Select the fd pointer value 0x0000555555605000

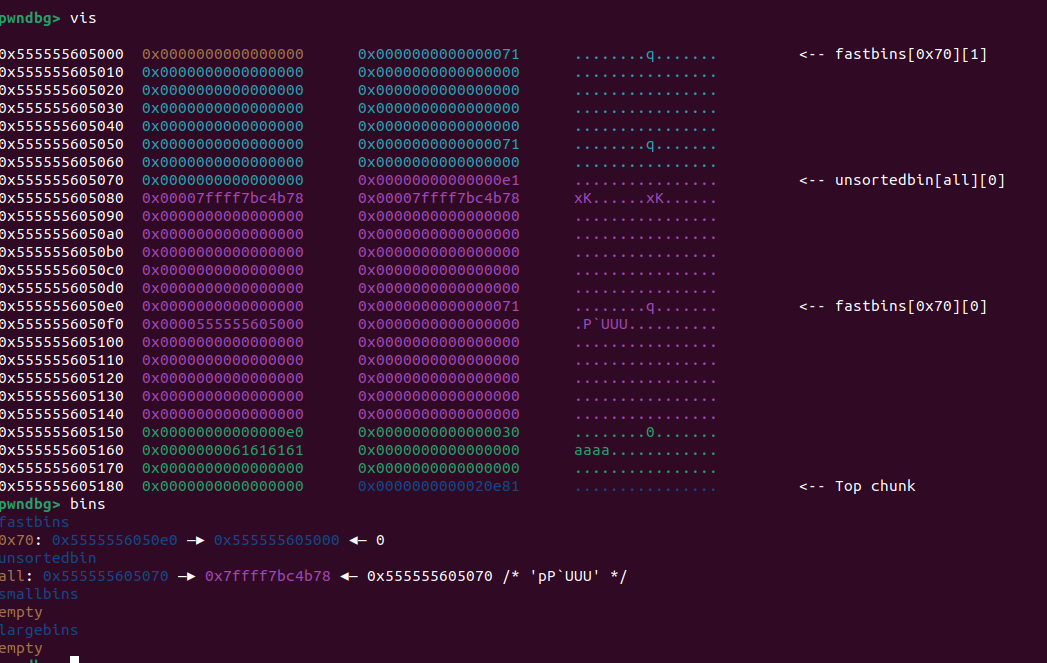pyautogui.click(x=222, y=324)
